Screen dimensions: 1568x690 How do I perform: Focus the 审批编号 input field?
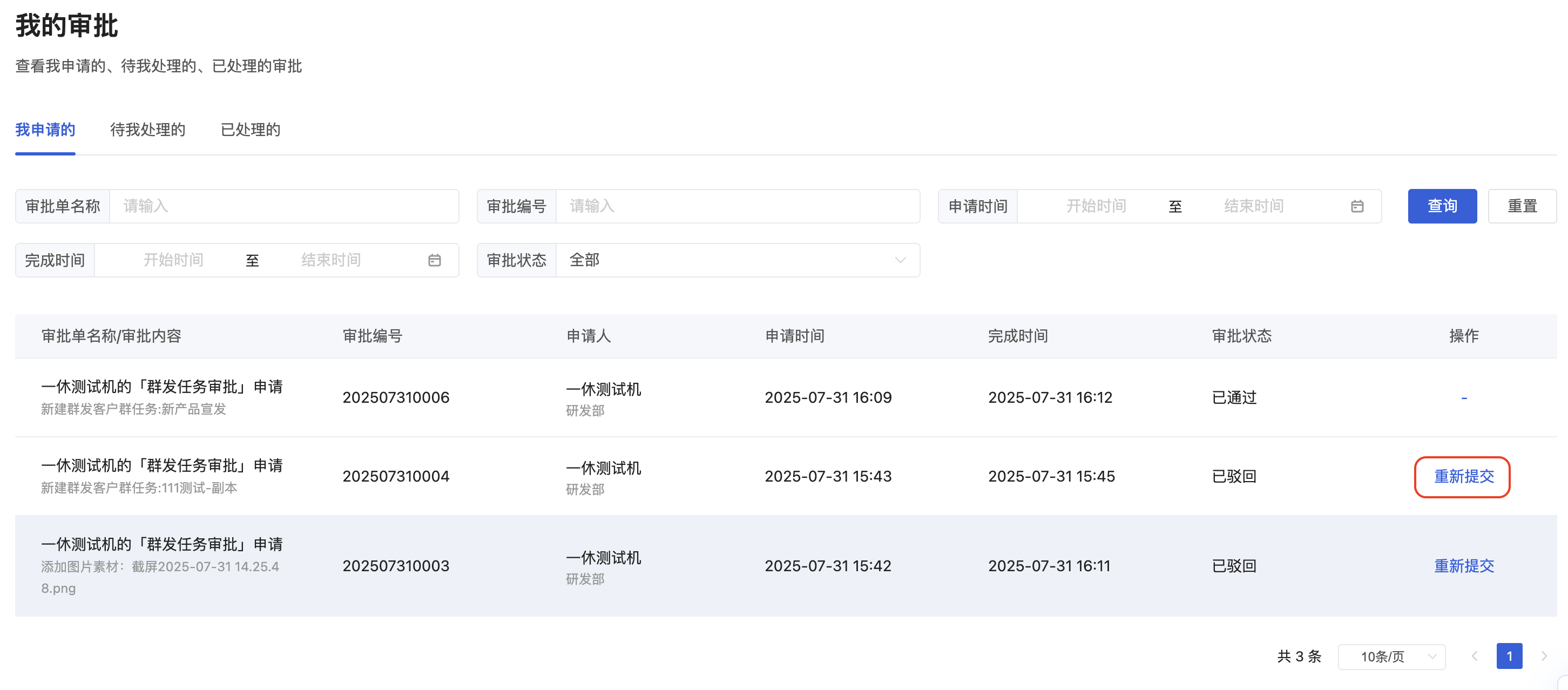pyautogui.click(x=738, y=206)
